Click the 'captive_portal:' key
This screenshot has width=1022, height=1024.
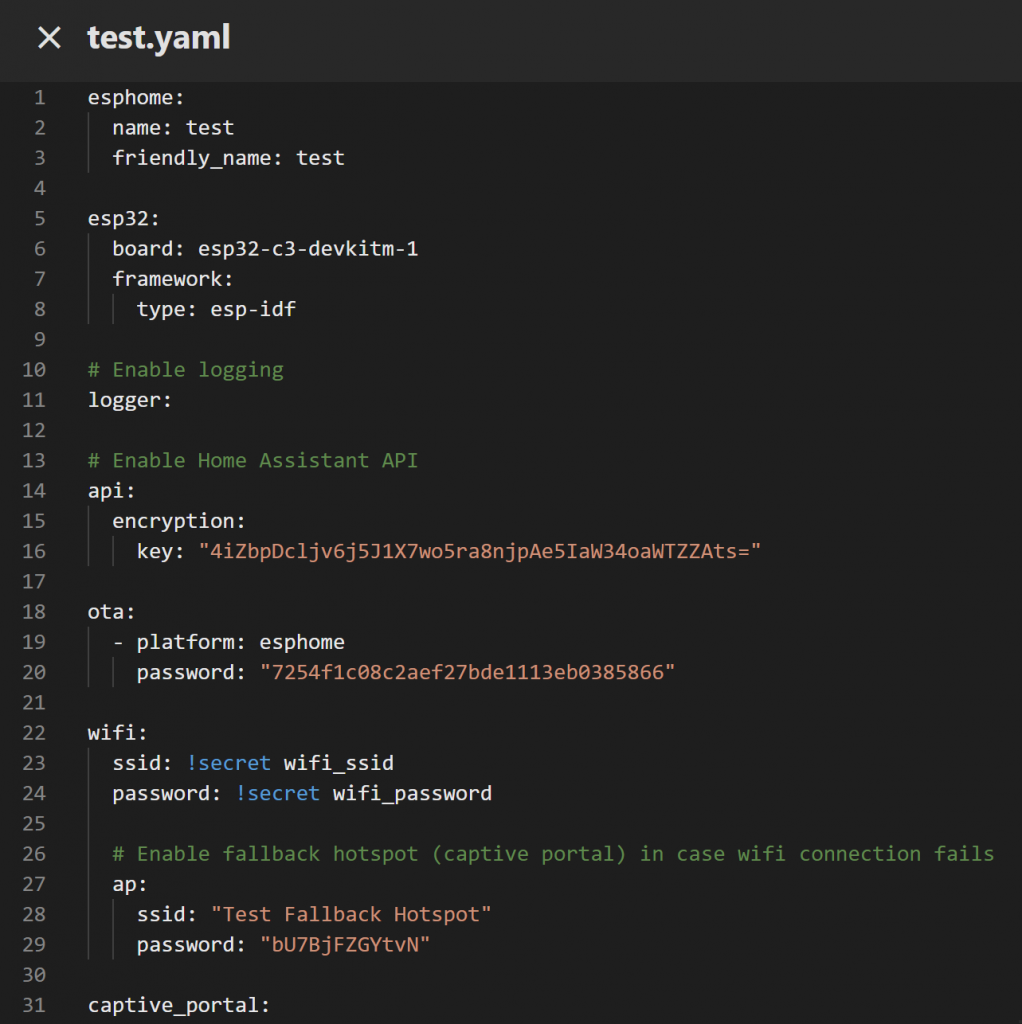179,1005
